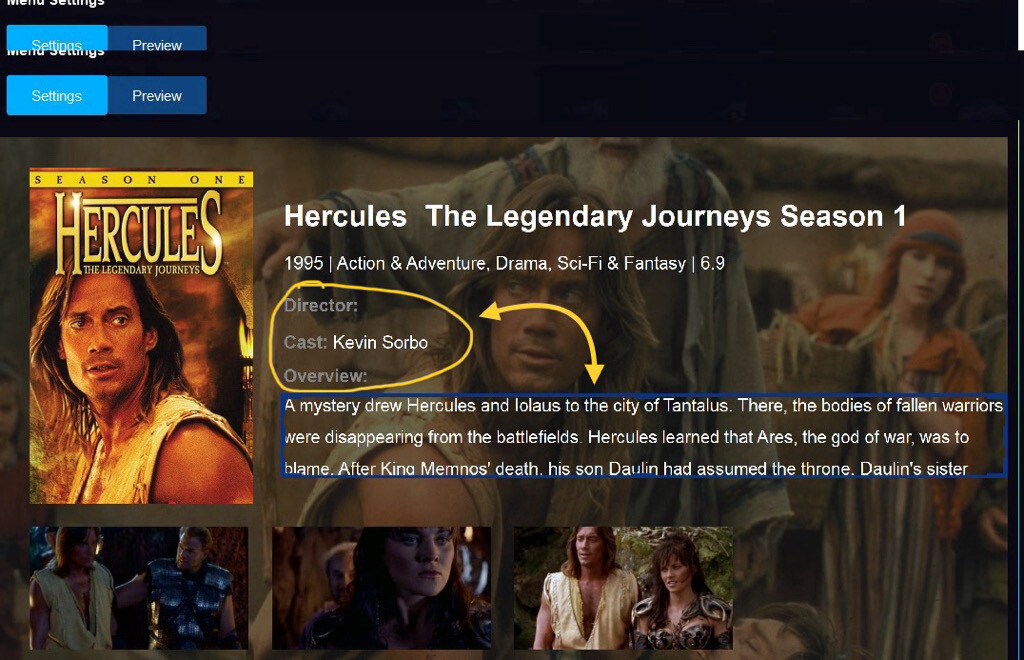Open the Hercules Season One poster
This screenshot has width=1024, height=660.
[141, 337]
